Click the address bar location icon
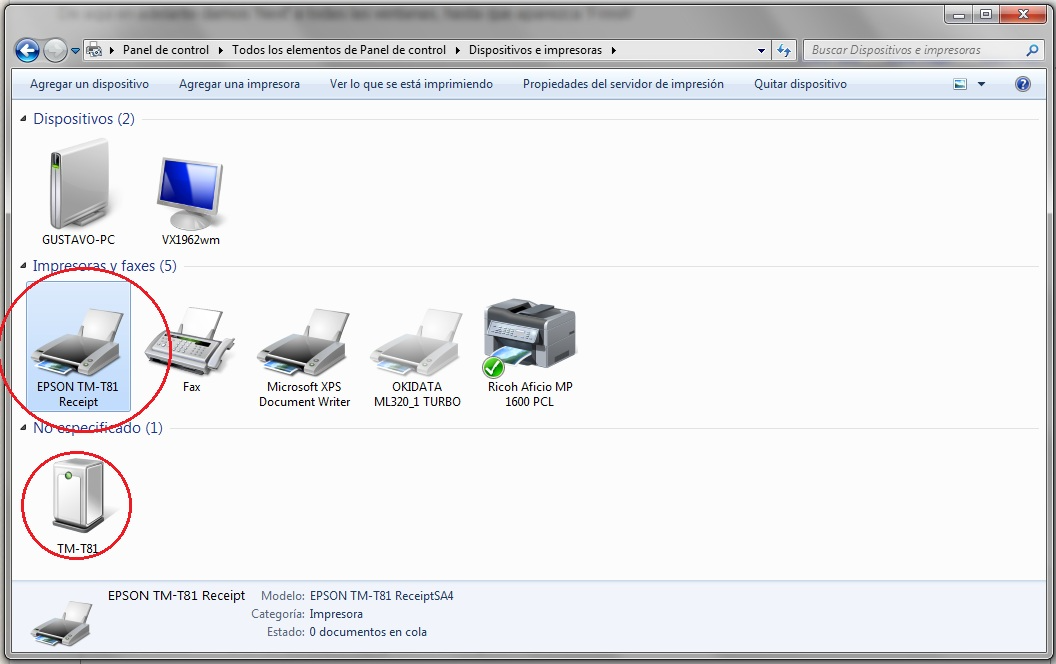Image resolution: width=1056 pixels, height=664 pixels. tap(95, 50)
